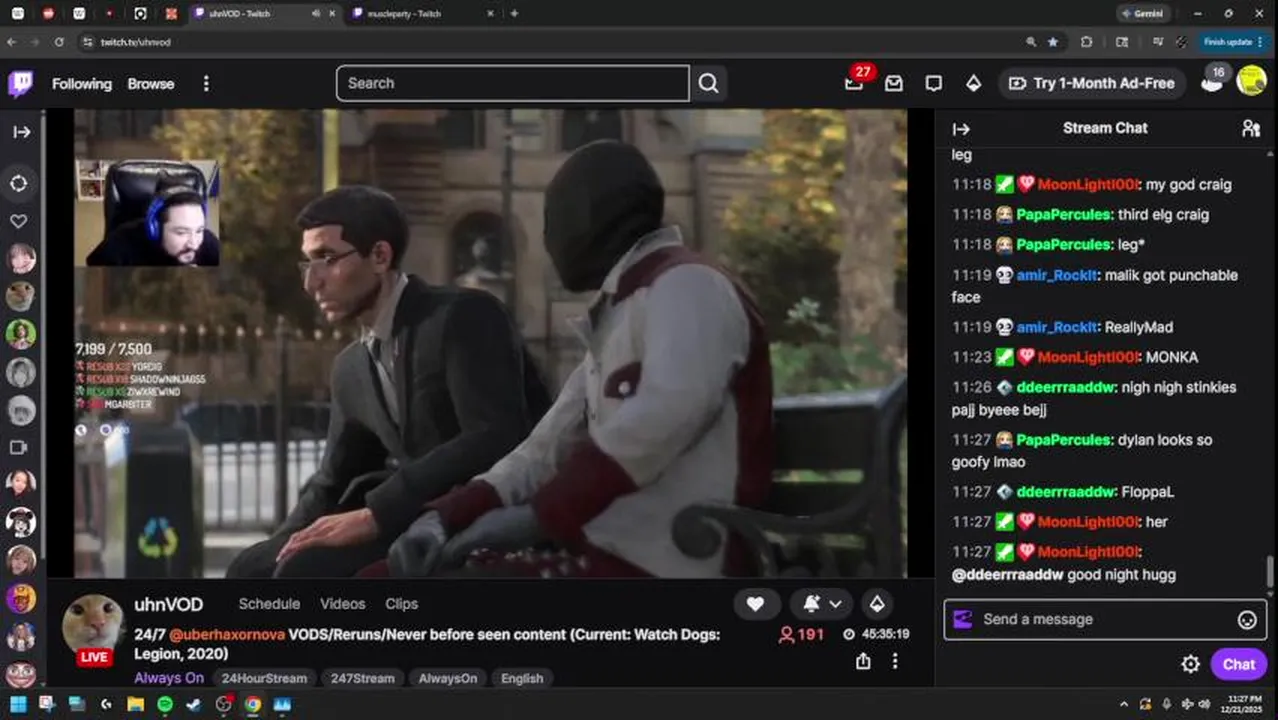Open notifications with 27 badge
Screen dimensions: 1278x720
click(854, 83)
